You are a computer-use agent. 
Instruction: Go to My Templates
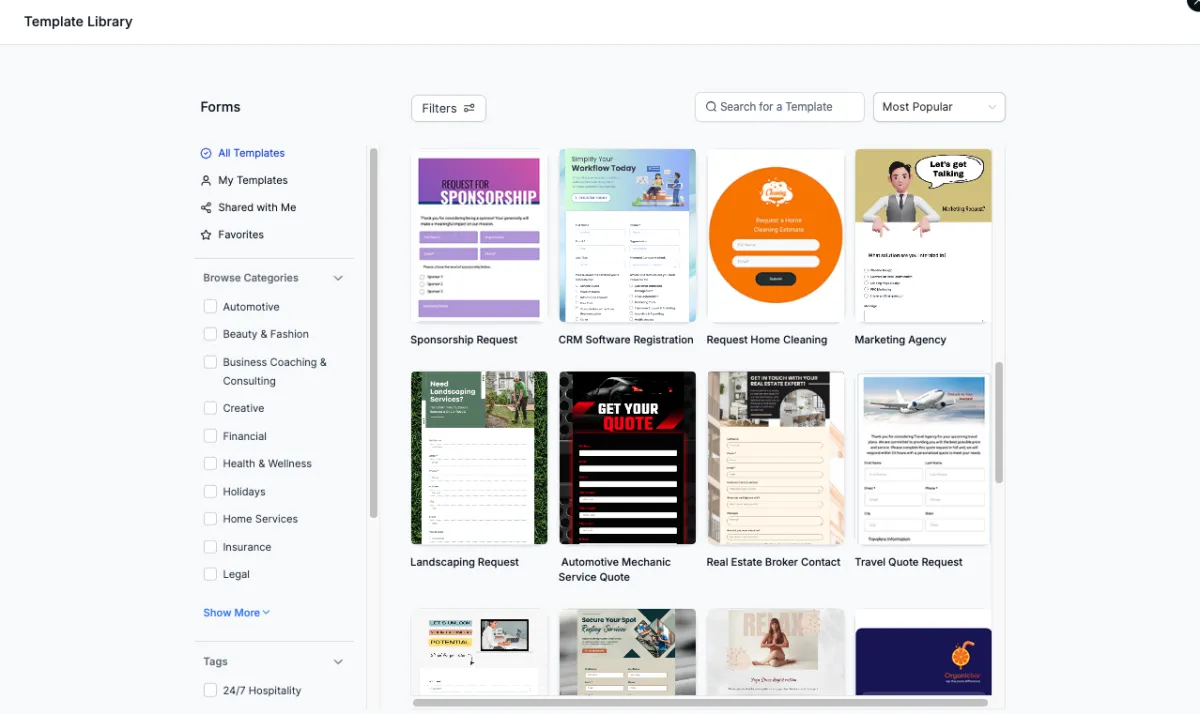(253, 180)
